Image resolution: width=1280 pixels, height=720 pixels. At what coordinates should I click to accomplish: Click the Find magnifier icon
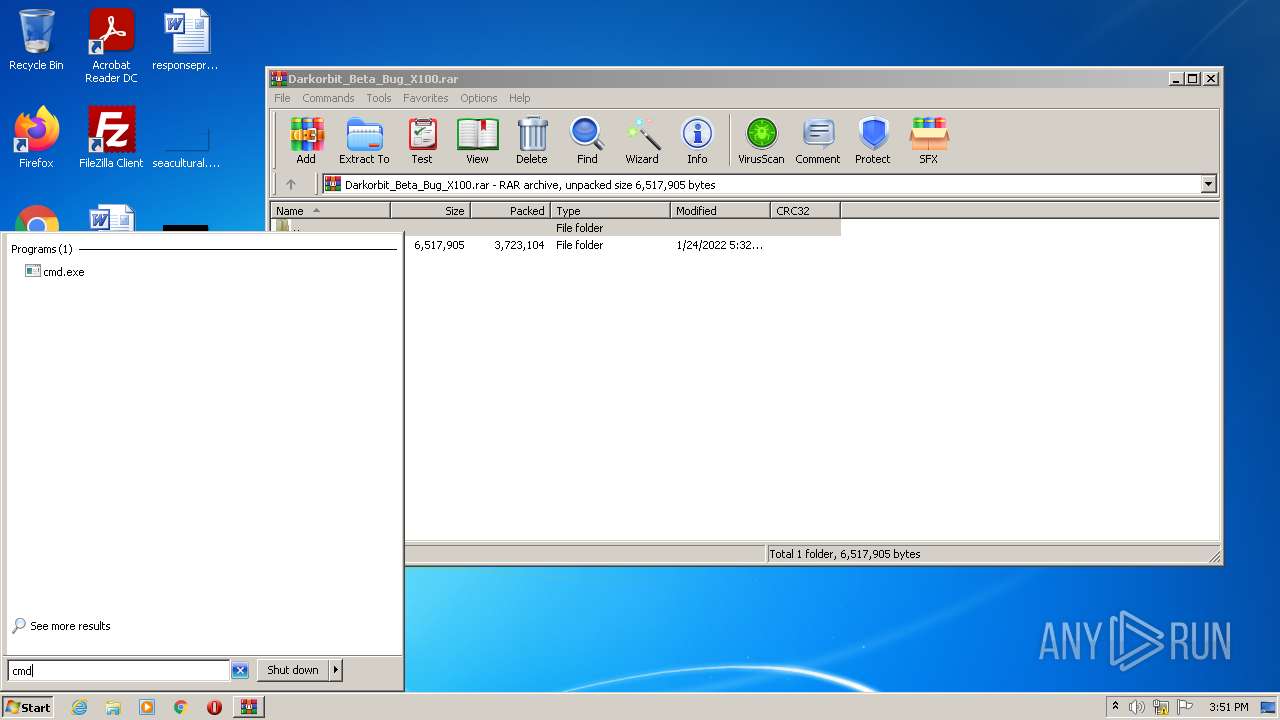coord(587,140)
